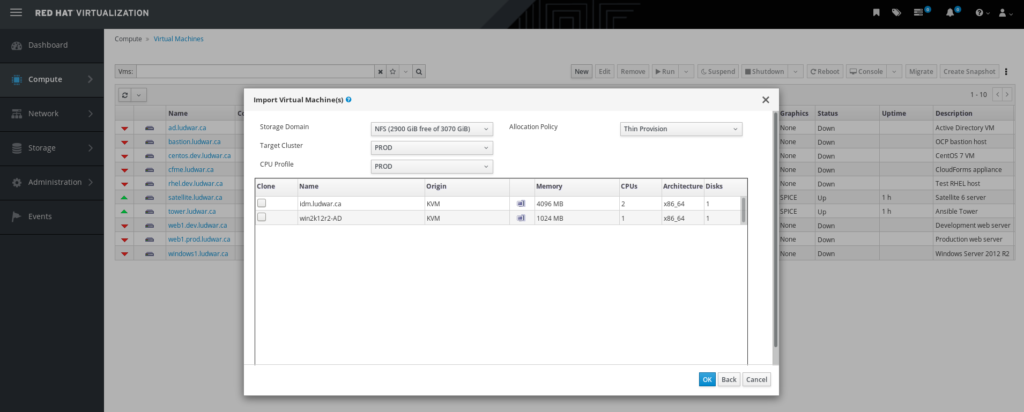Open the Network sidebar menu
Image resolution: width=1024 pixels, height=412 pixels.
click(x=52, y=114)
